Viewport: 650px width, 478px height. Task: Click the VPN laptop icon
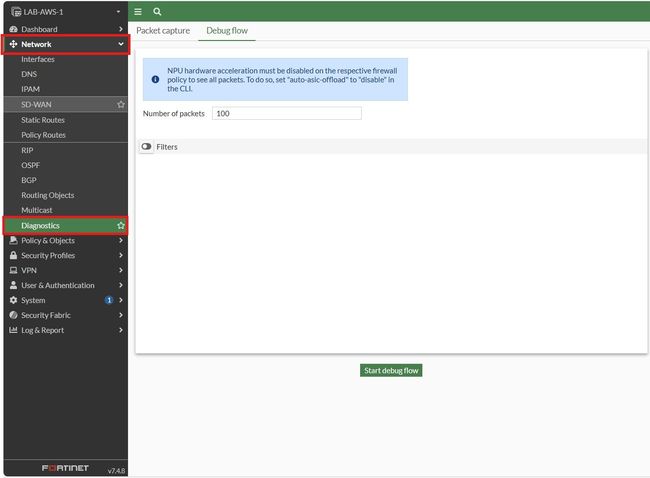click(x=13, y=270)
